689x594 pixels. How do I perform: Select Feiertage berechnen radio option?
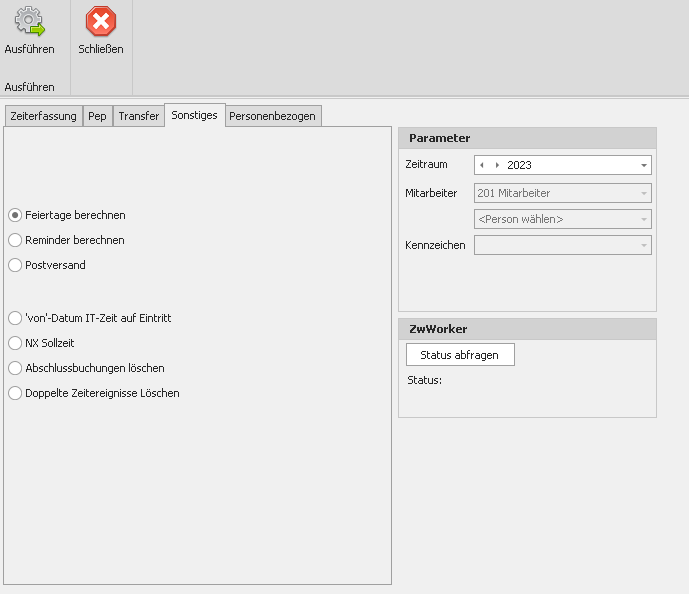tap(15, 215)
